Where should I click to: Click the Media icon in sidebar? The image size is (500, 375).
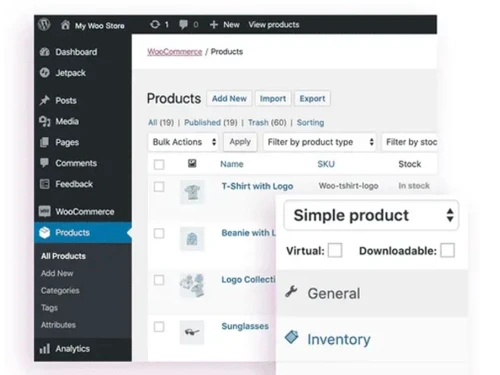45,121
